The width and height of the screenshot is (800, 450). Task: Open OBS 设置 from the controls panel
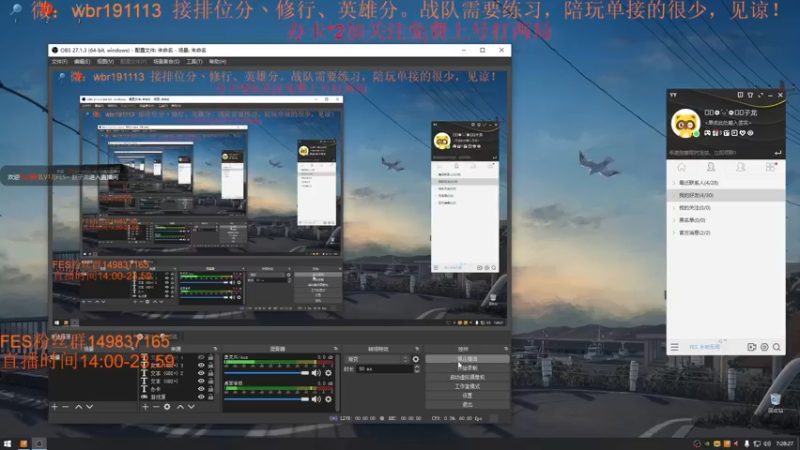467,396
